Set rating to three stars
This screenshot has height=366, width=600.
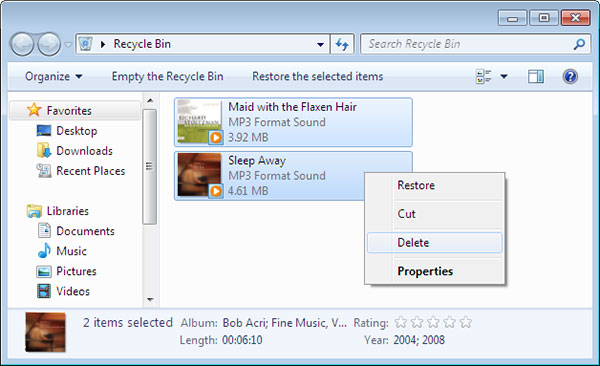(433, 322)
